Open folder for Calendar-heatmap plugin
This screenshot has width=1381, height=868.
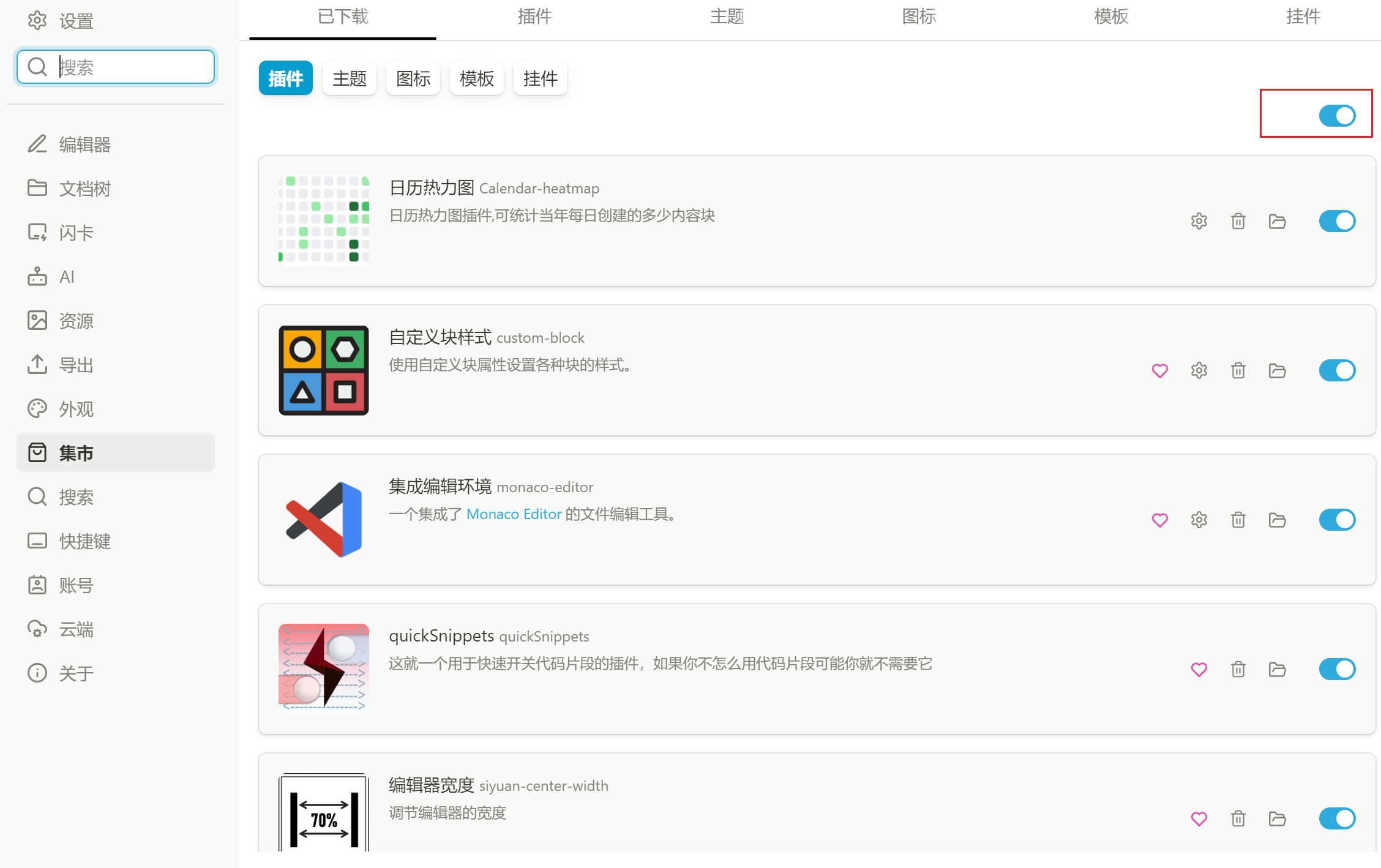tap(1277, 221)
